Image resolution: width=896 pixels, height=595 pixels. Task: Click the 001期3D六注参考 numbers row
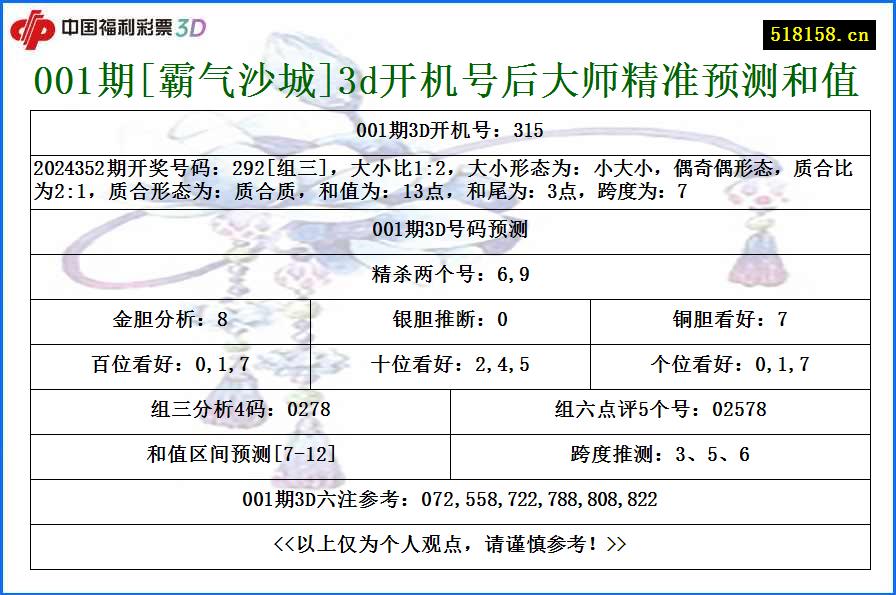click(448, 496)
